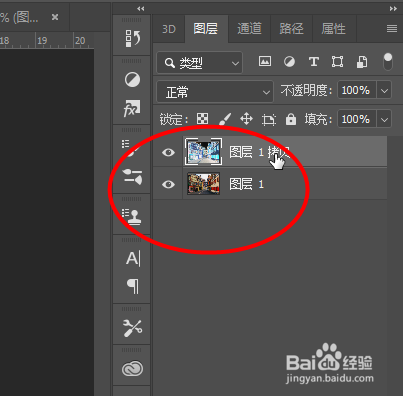Hide the 图层 1 拷贝 layer
This screenshot has height=396, width=403.
(x=168, y=153)
